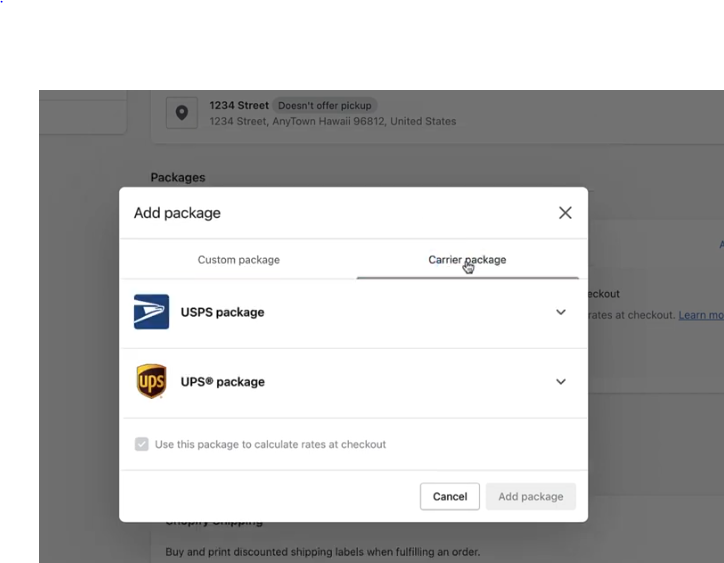The image size is (724, 563).
Task: Open the UPS® package row by its title
Action: [223, 382]
